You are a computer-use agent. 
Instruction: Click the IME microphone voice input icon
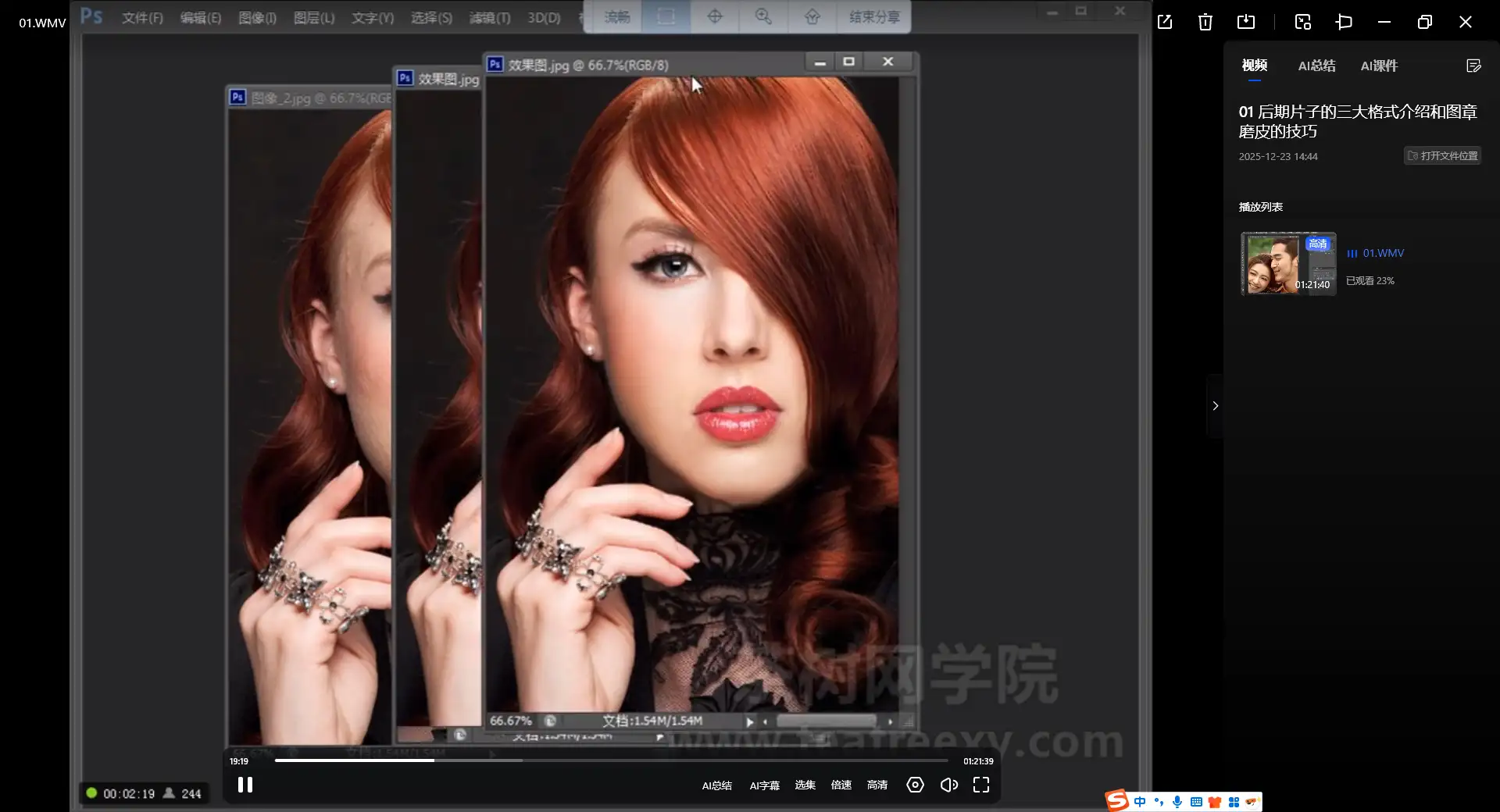1177,802
